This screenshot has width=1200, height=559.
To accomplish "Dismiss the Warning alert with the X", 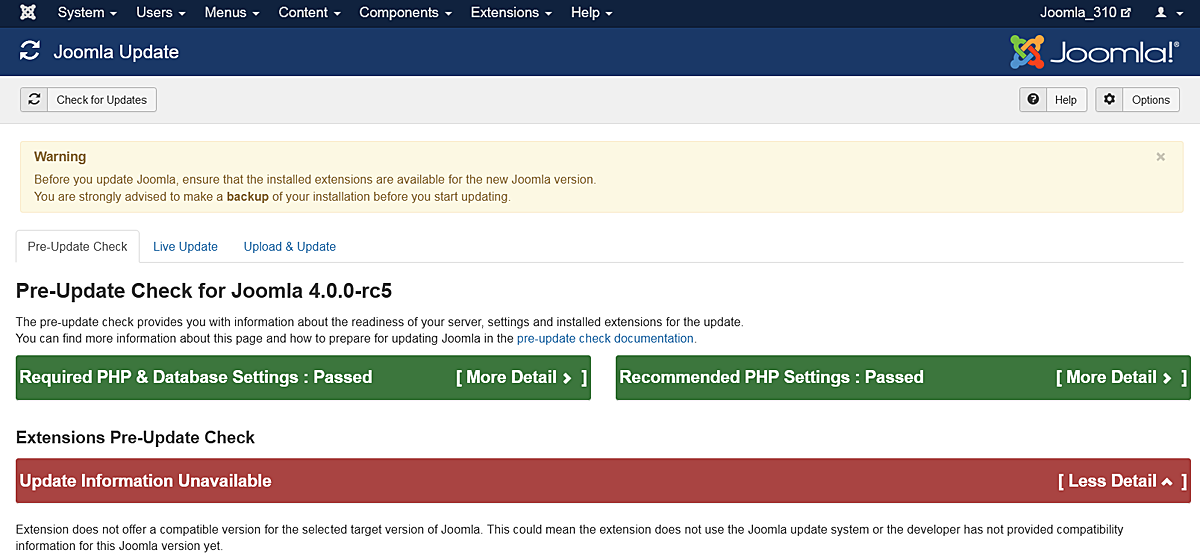I will pyautogui.click(x=1160, y=157).
